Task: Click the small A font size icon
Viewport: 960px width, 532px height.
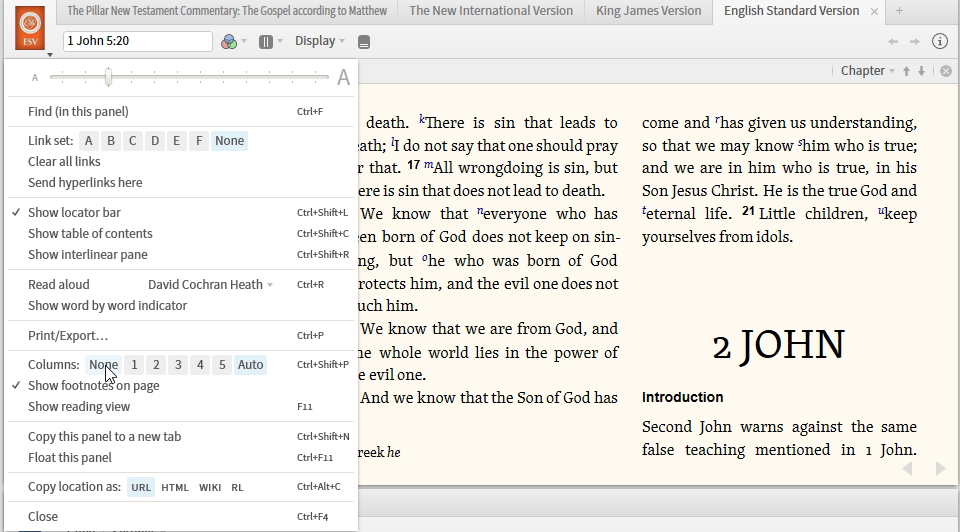Action: pyautogui.click(x=35, y=78)
